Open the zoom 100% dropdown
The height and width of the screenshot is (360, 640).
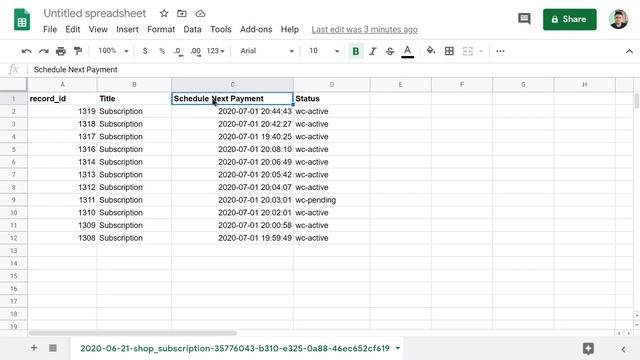tap(113, 51)
